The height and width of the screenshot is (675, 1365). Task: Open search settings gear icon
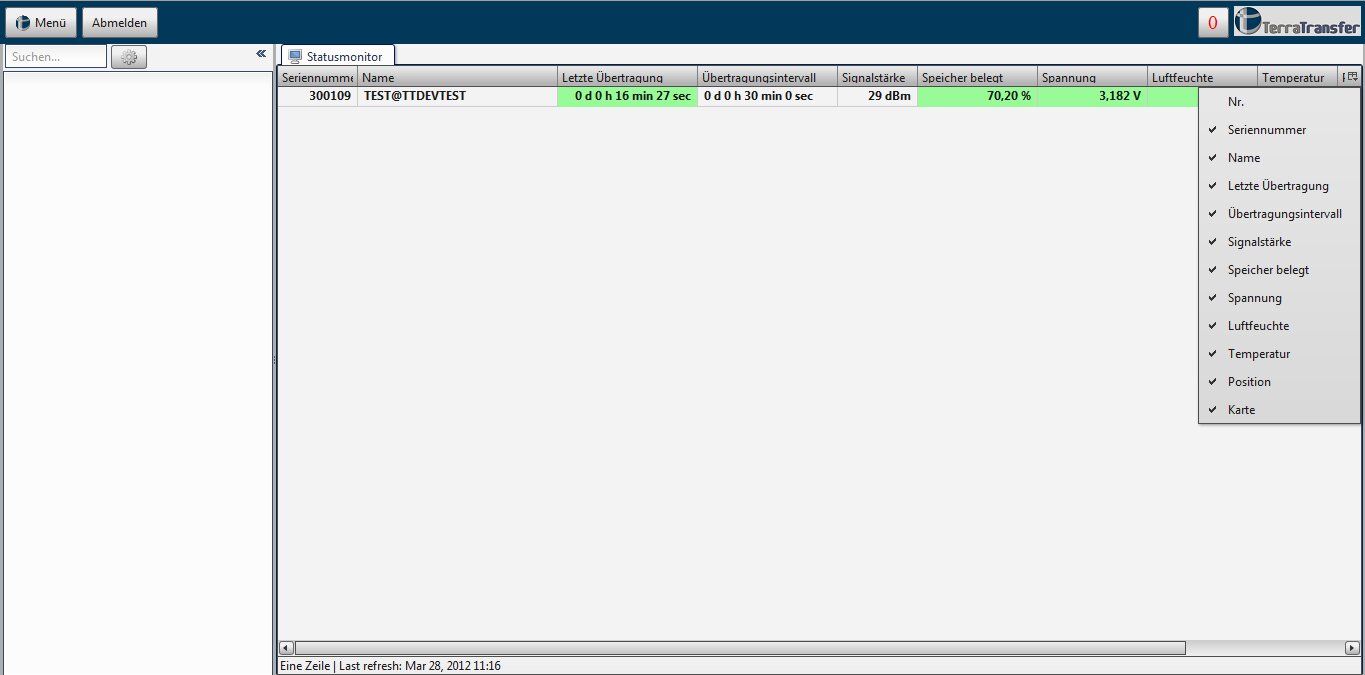coord(129,57)
